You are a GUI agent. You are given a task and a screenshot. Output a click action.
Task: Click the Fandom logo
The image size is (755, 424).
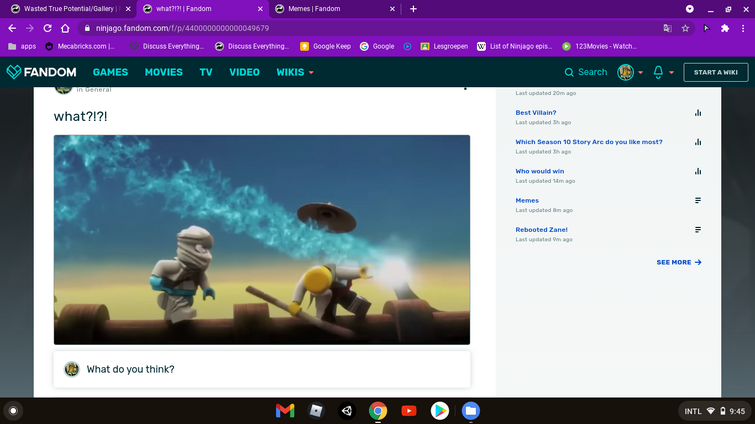point(41,72)
